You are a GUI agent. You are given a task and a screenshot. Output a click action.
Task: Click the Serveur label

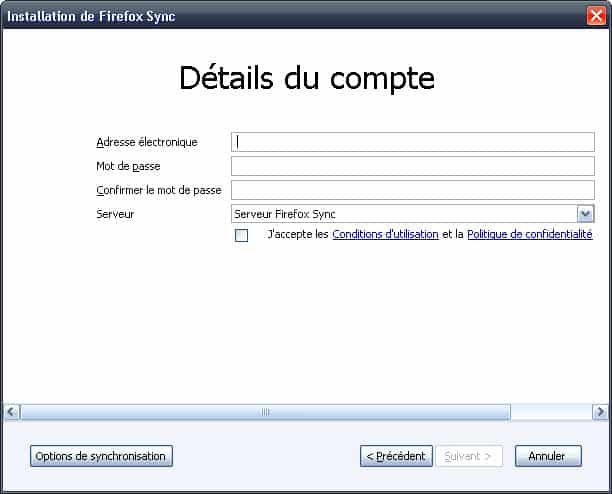[115, 214]
